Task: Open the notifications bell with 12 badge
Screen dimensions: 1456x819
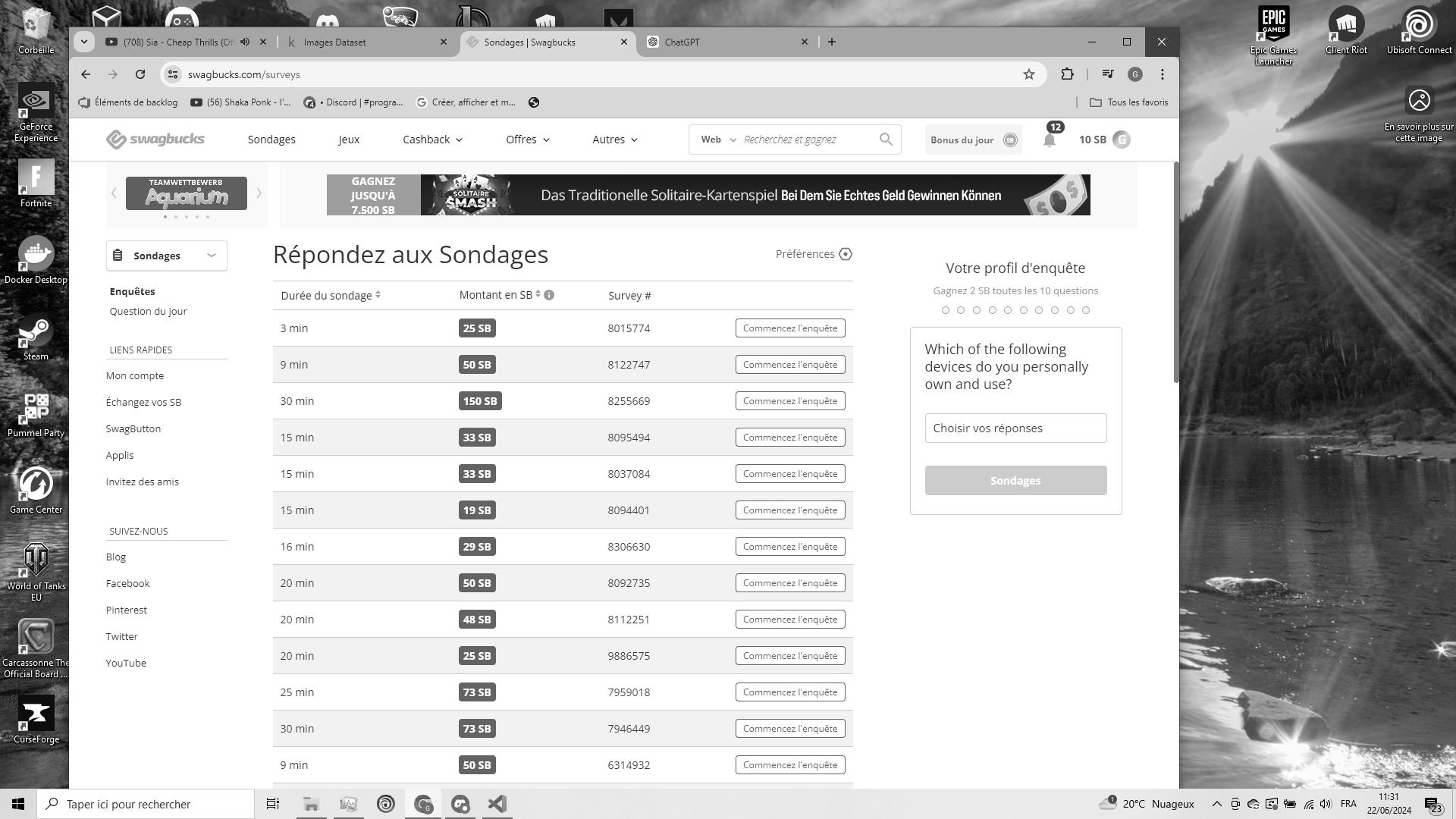Action: click(1050, 140)
